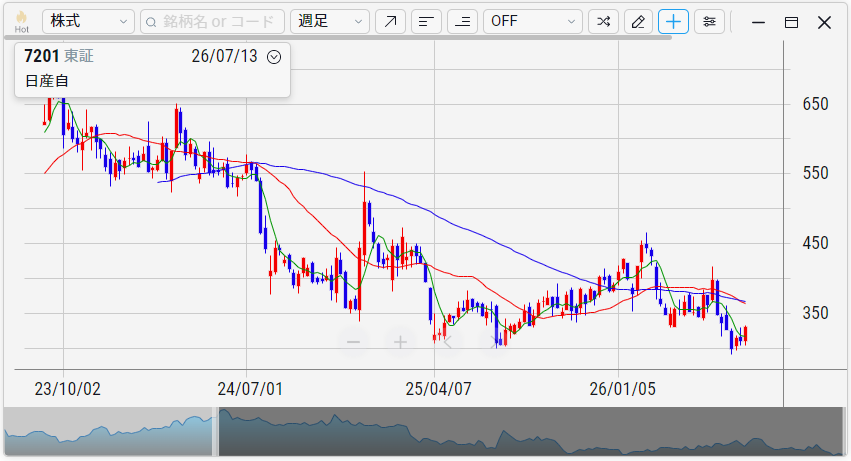Click the 銘柄名 or コード search field
The width and height of the screenshot is (851, 461).
coord(212,22)
